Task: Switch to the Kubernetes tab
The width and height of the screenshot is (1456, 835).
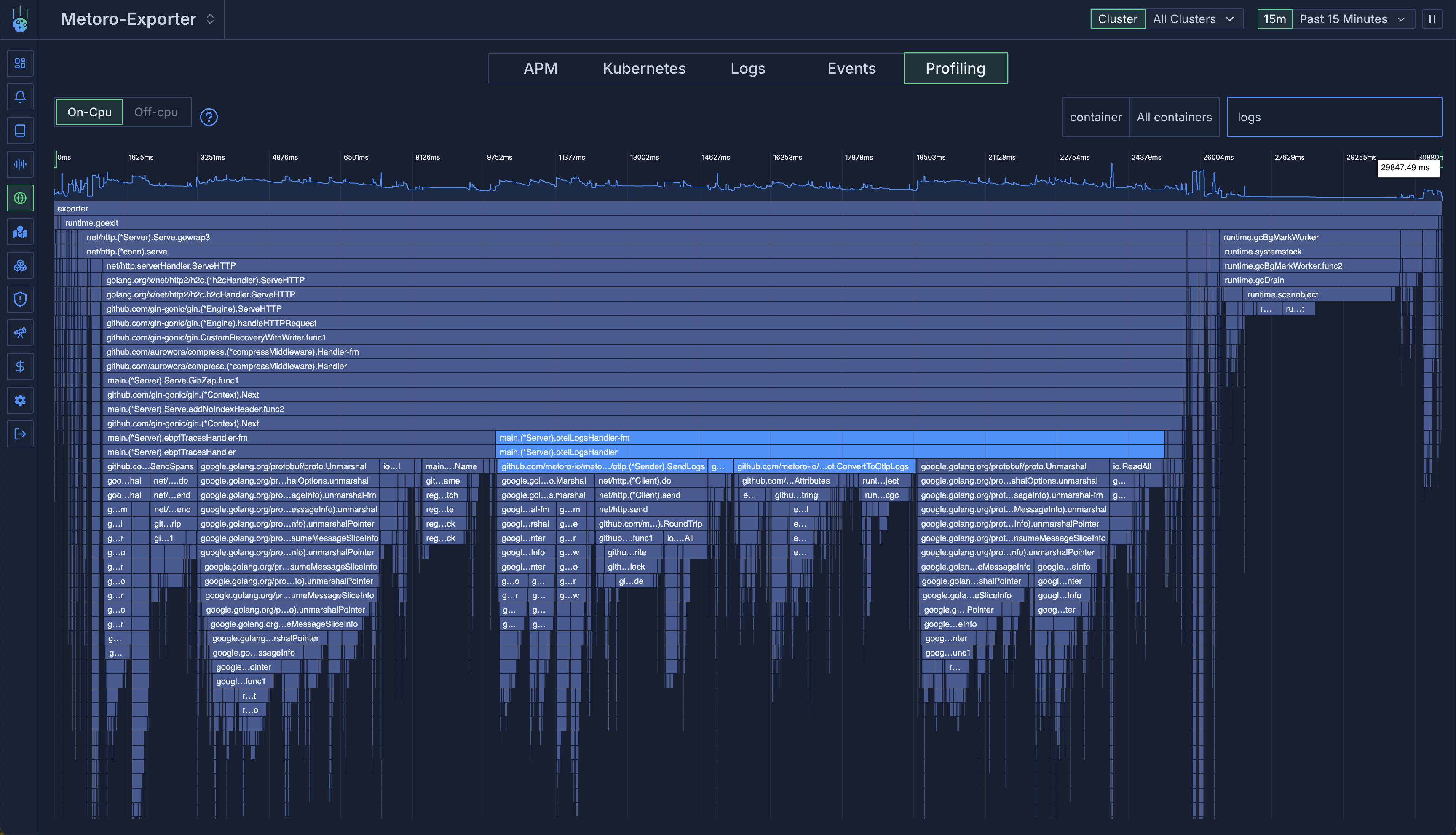Action: click(x=644, y=68)
